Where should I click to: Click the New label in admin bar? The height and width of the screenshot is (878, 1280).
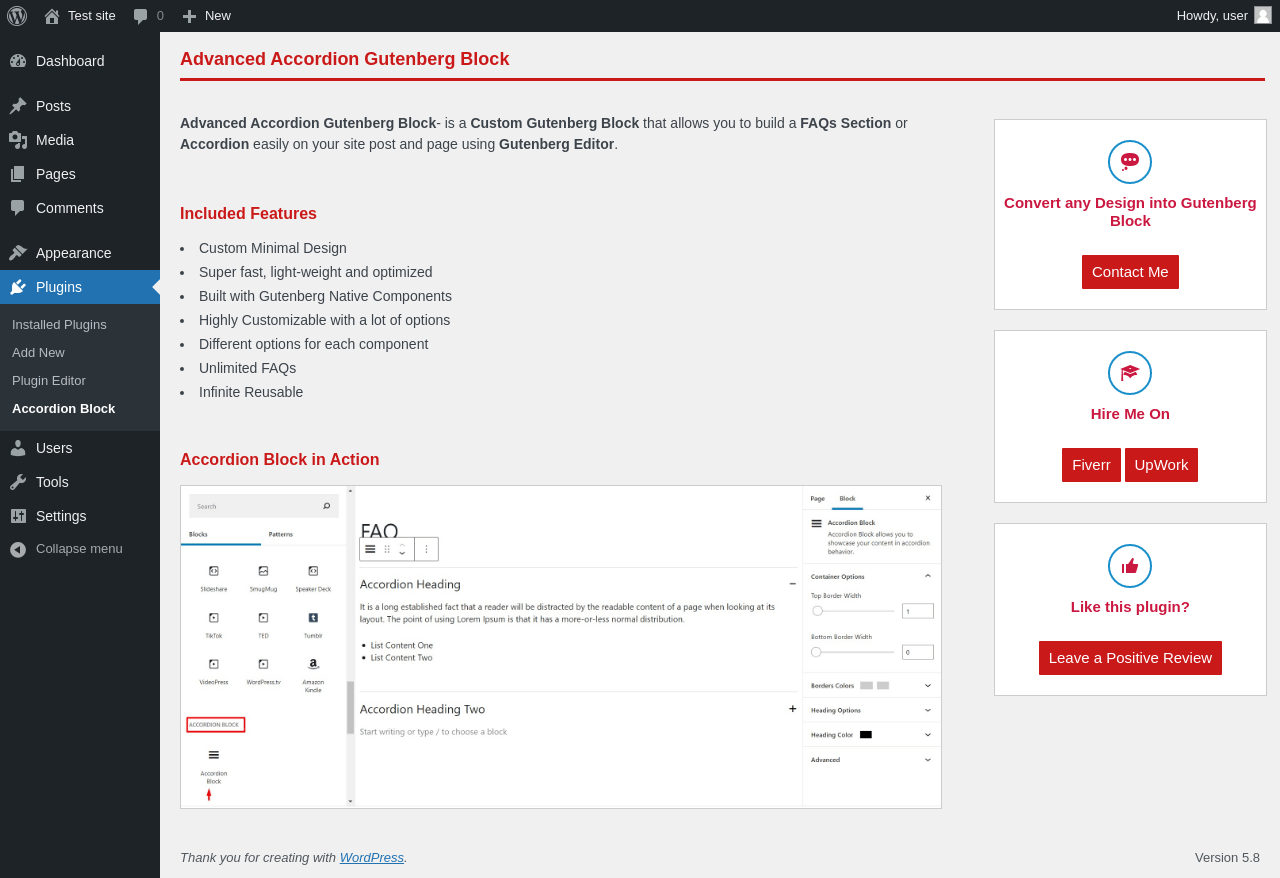click(218, 16)
